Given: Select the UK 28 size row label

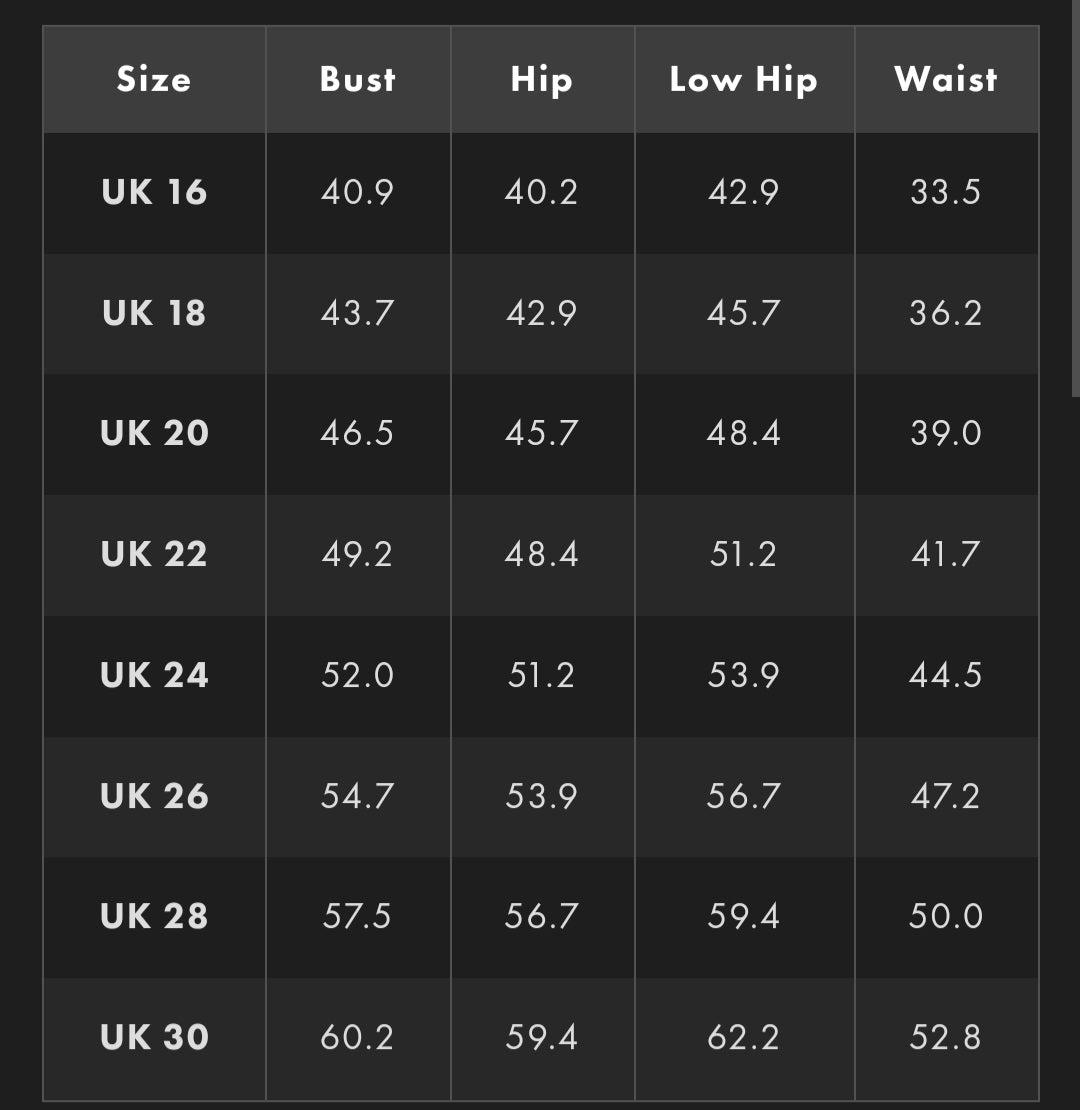Looking at the screenshot, I should pyautogui.click(x=154, y=916).
